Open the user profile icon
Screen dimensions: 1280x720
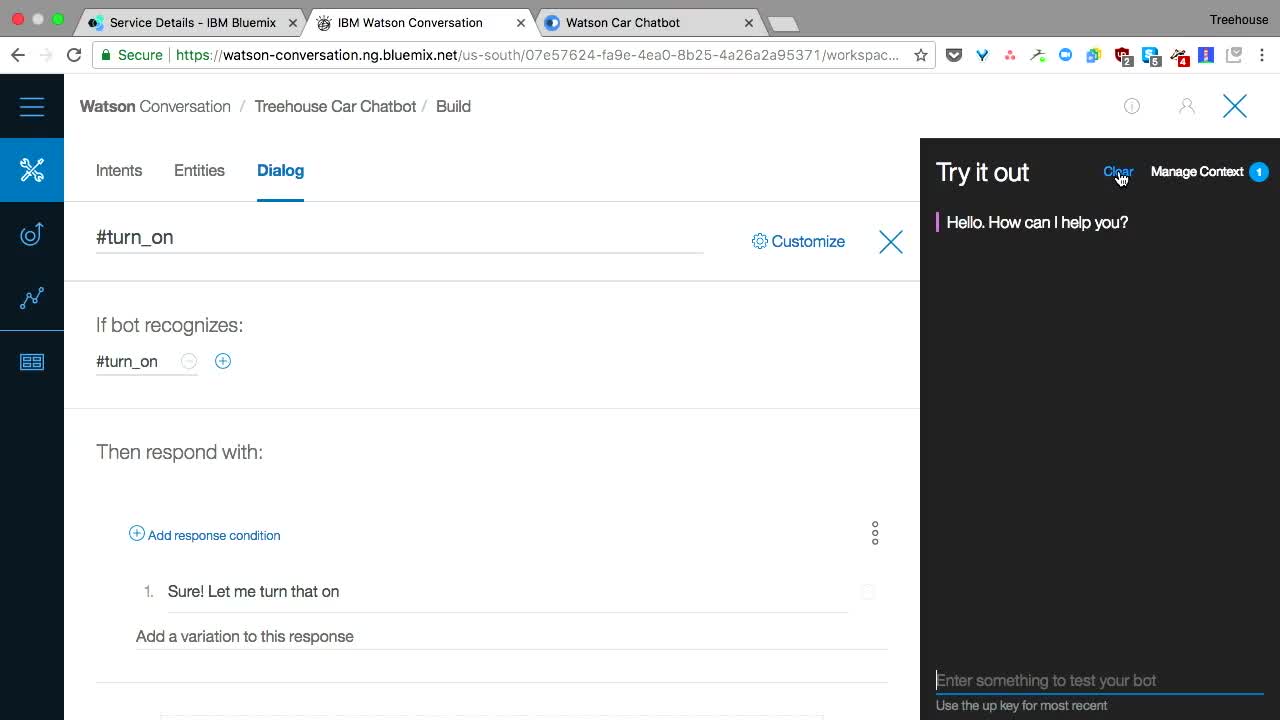coord(1187,106)
